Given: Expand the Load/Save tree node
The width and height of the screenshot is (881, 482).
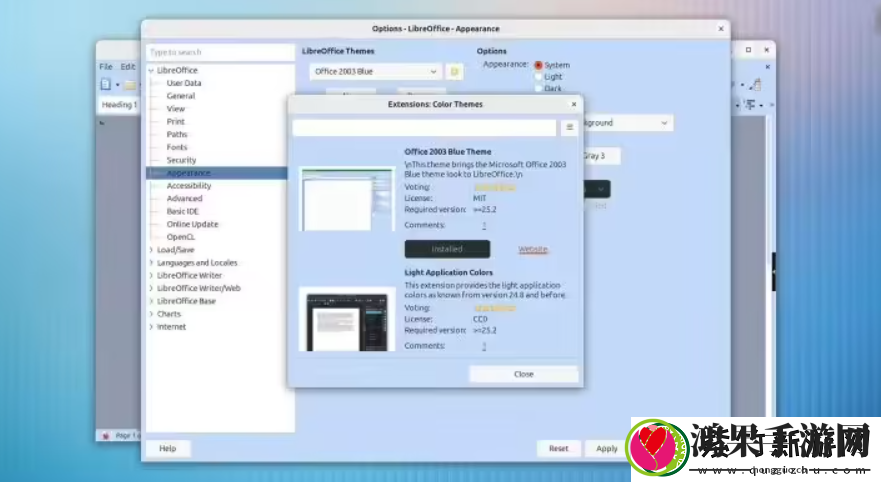Looking at the screenshot, I should (151, 249).
